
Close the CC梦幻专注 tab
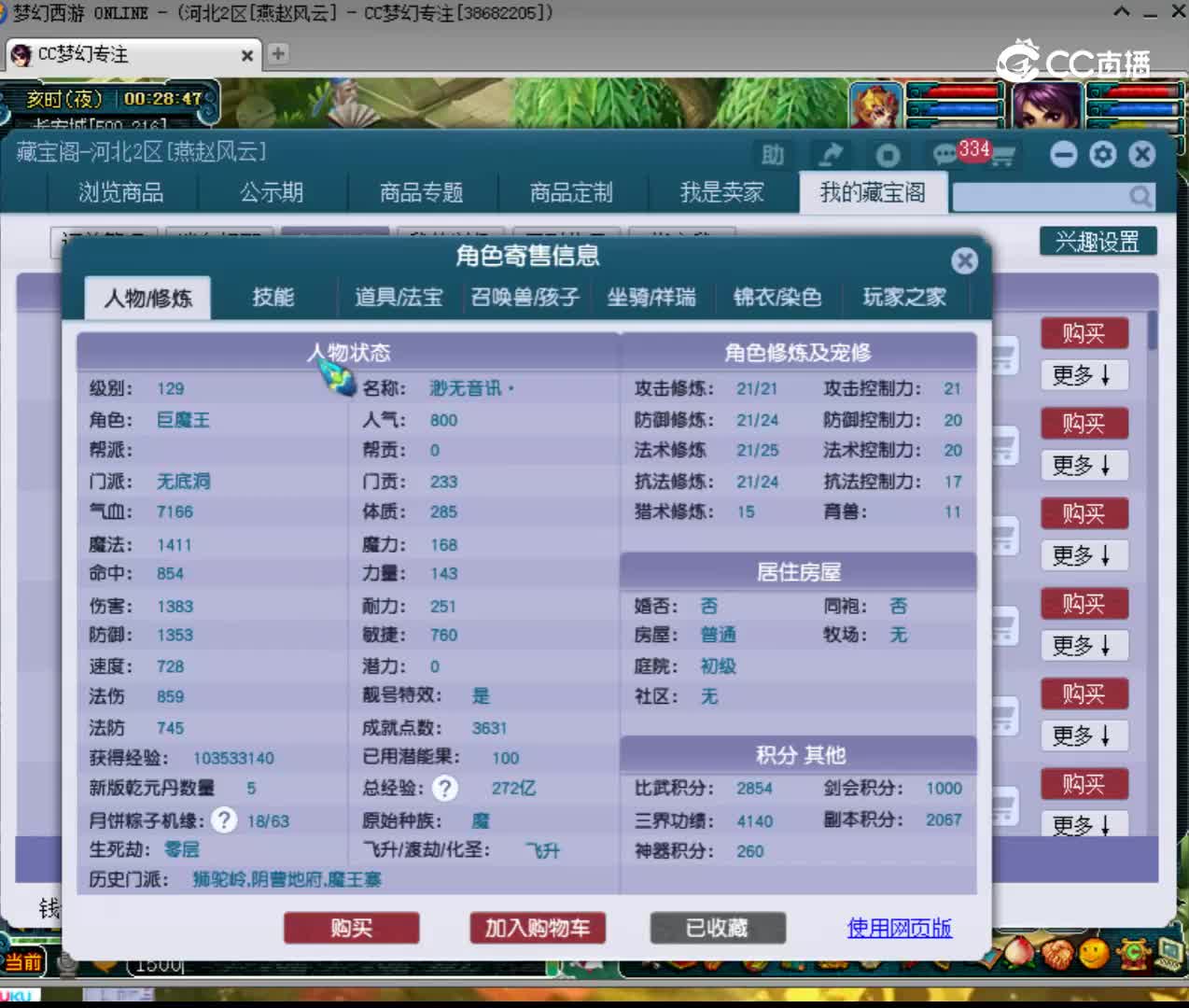point(247,55)
